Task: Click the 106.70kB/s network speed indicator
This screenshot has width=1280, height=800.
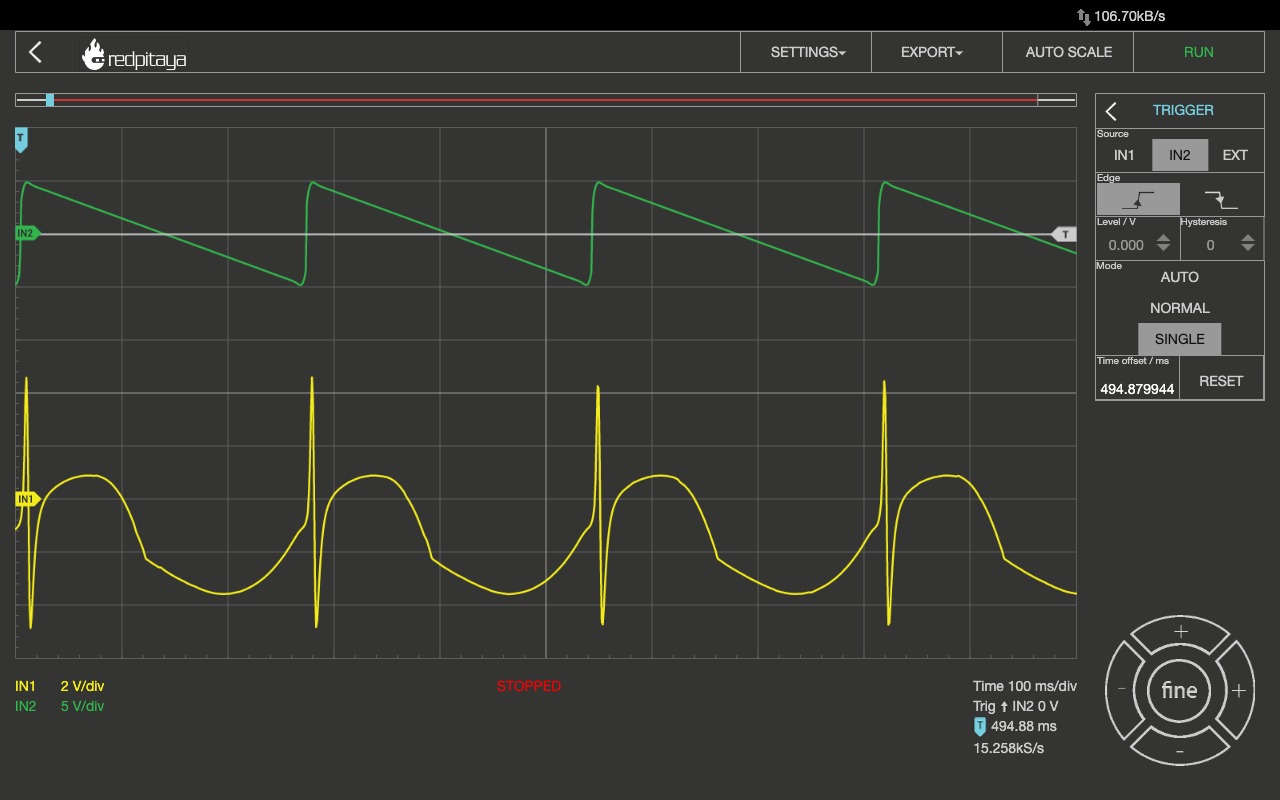Action: tap(1121, 16)
